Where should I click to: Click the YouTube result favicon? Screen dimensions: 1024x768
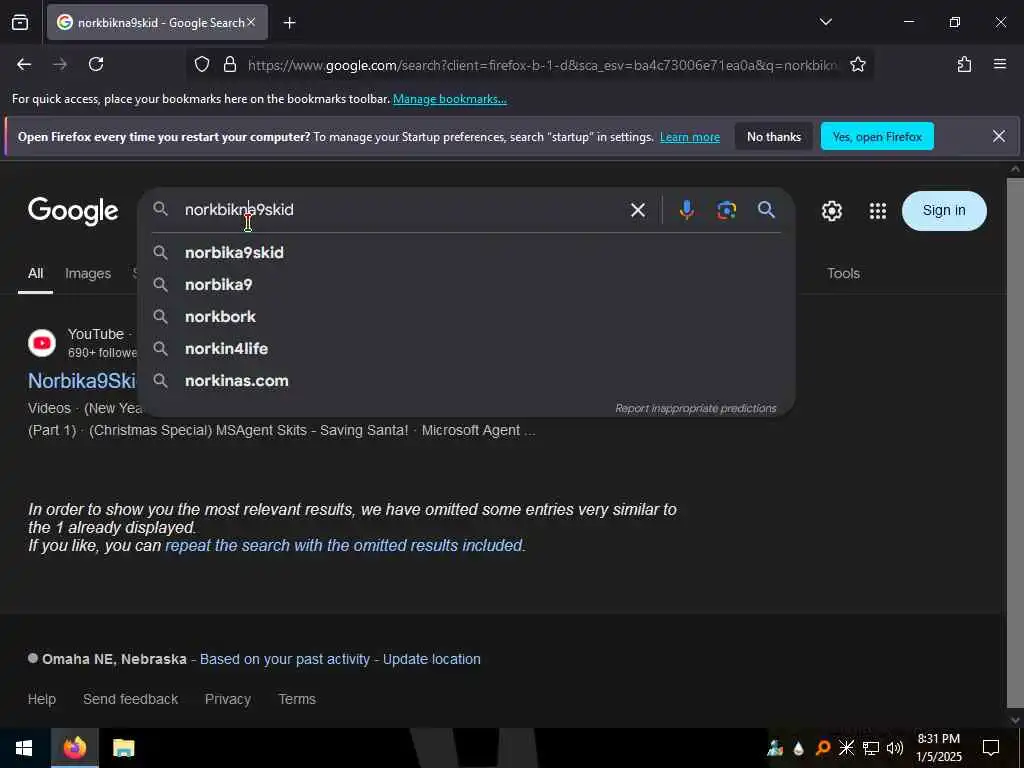pos(42,343)
